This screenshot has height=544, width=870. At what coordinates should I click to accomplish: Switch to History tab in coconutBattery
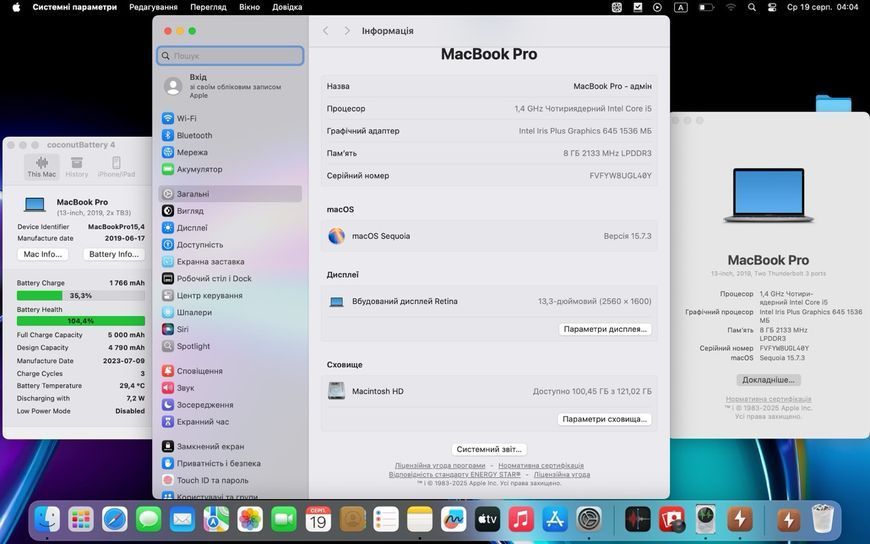click(77, 167)
